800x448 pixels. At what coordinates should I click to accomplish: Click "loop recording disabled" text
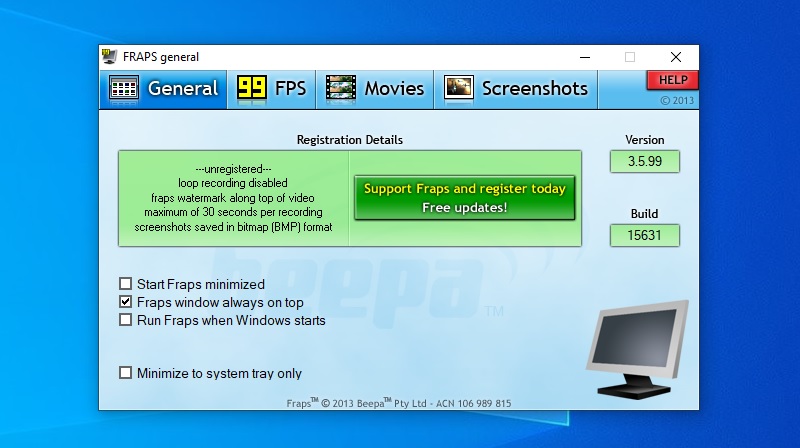coord(233,183)
